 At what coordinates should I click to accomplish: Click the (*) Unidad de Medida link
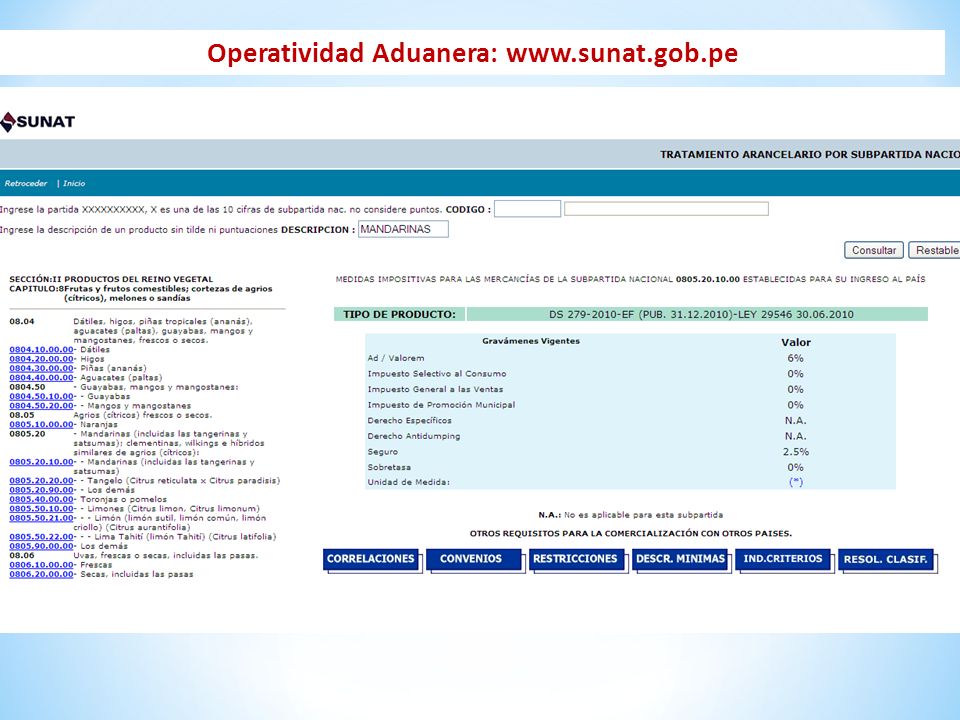(795, 482)
